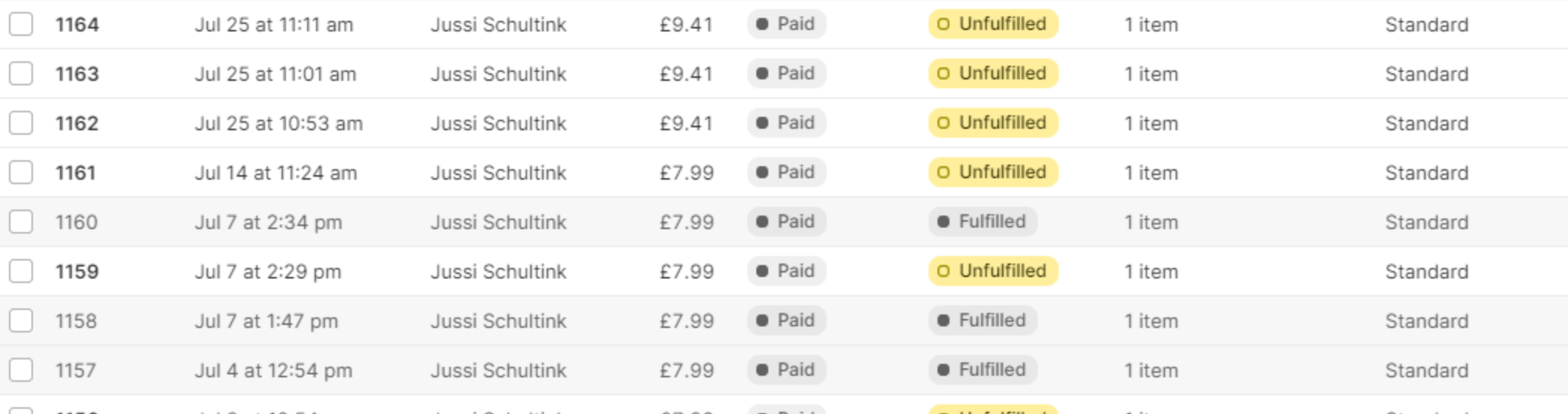Expand the 1 item list for order 1157
Viewport: 1568px width, 414px height.
(1151, 371)
